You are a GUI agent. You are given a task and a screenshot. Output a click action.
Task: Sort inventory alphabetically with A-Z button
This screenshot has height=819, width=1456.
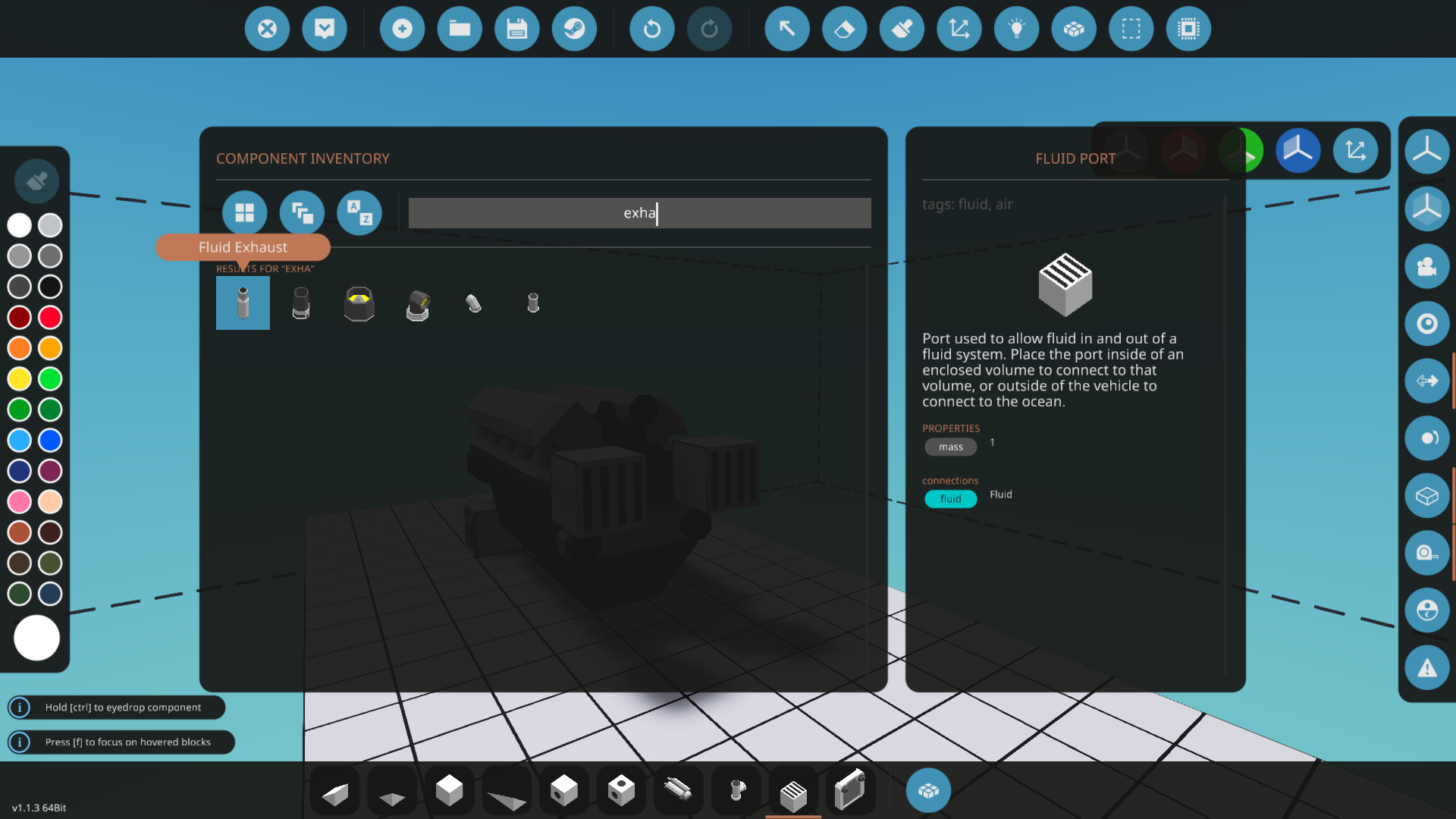(x=359, y=213)
